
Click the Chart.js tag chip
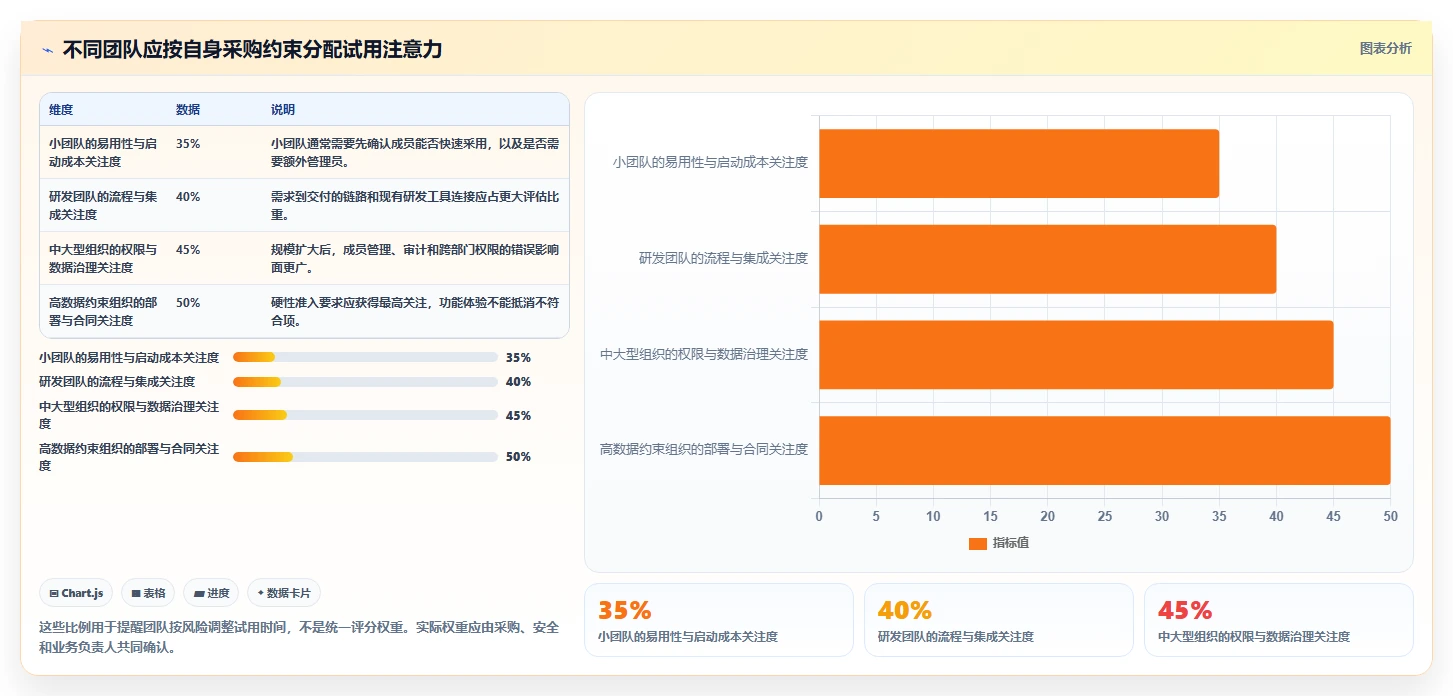coord(76,593)
